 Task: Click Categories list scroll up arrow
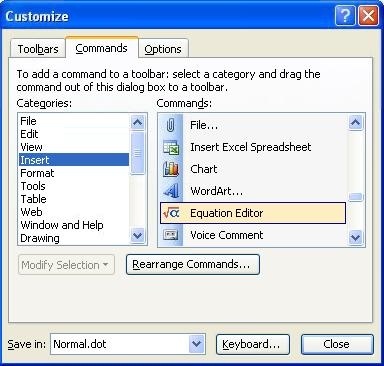point(137,122)
